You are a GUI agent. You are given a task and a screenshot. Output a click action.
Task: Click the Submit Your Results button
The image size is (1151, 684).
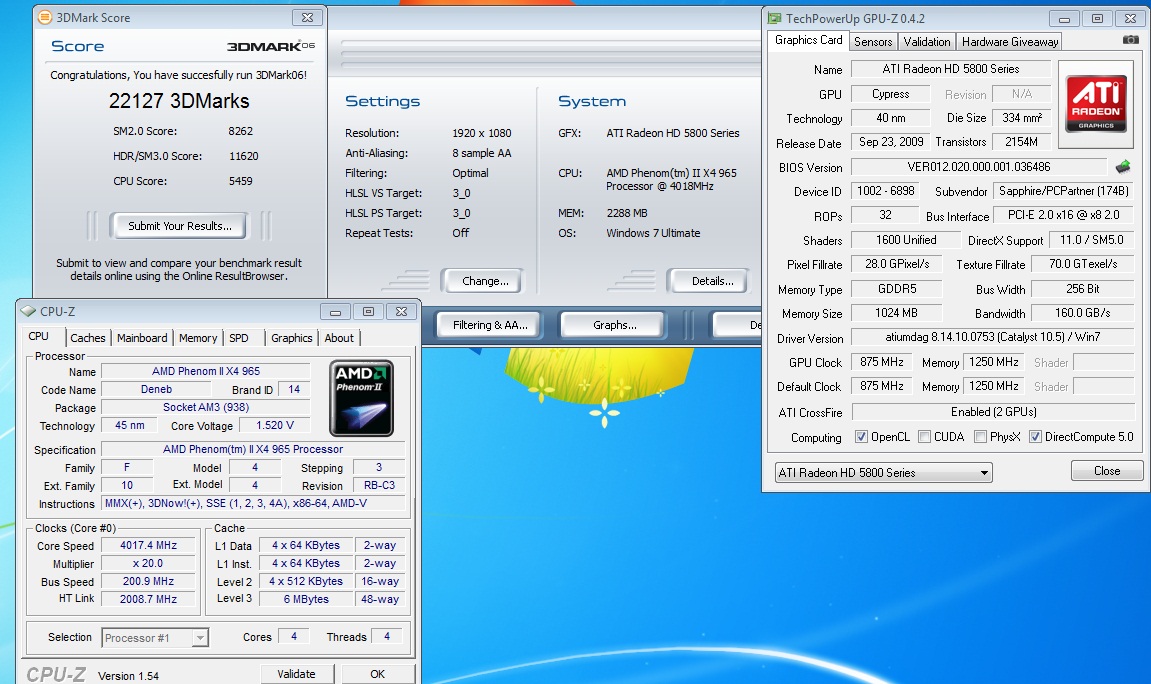[180, 226]
